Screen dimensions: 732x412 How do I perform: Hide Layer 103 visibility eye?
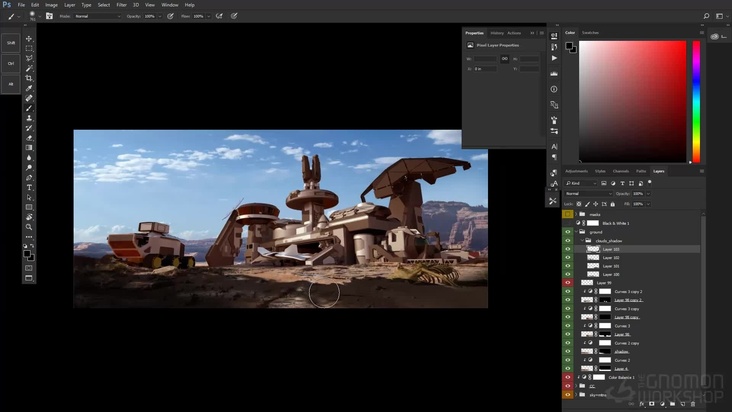568,249
